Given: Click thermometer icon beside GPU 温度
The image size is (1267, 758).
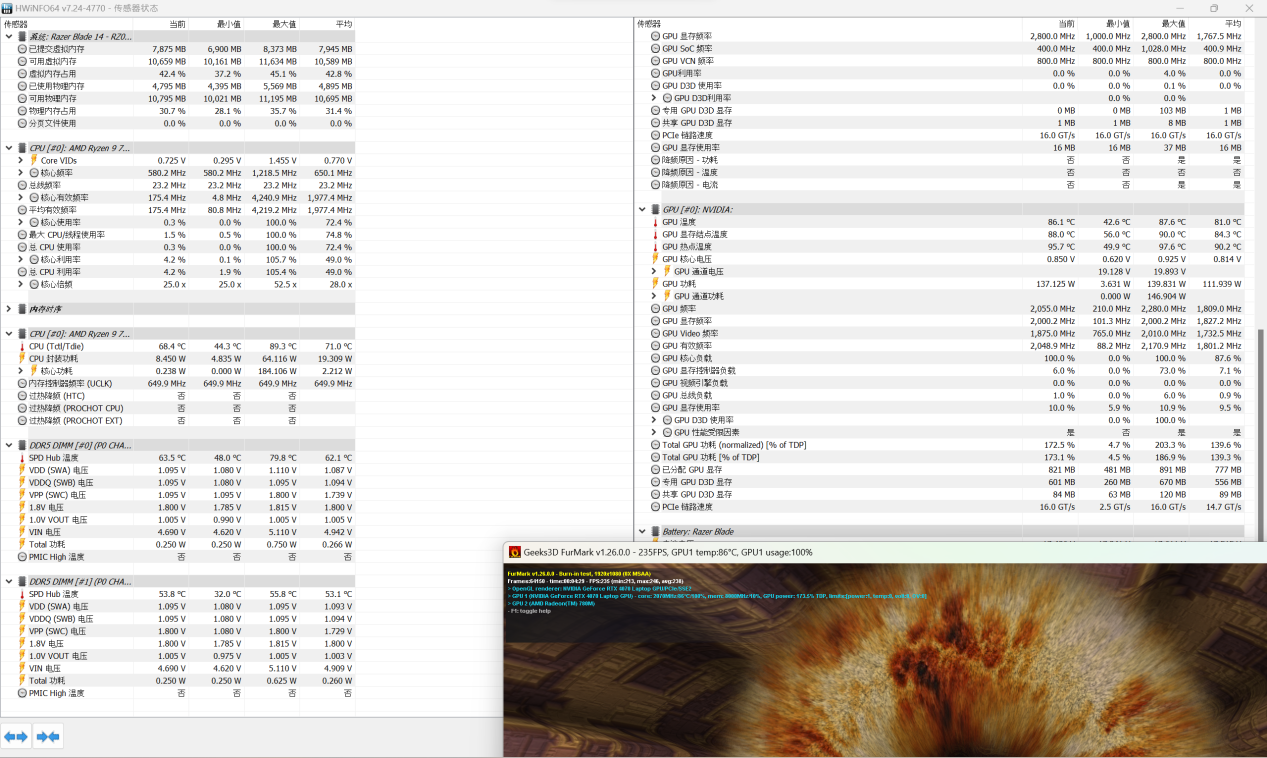Looking at the screenshot, I should tap(655, 222).
